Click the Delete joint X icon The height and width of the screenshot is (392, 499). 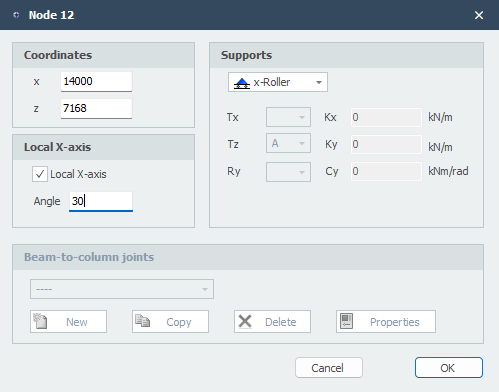point(245,322)
